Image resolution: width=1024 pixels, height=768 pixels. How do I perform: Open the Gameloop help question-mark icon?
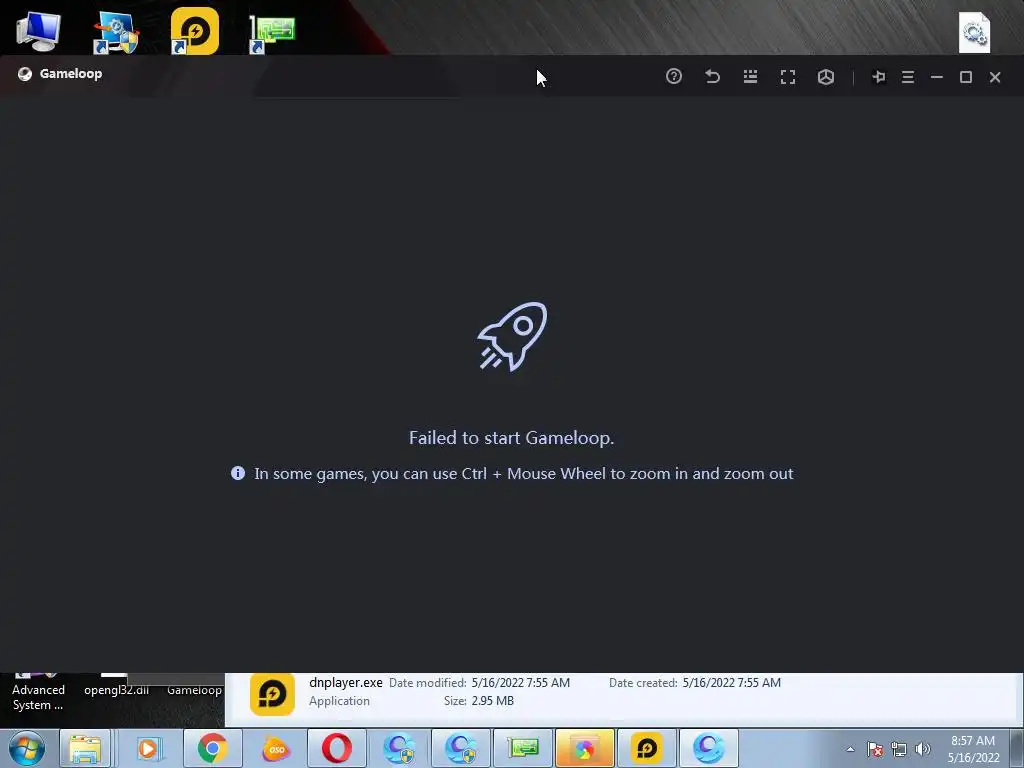click(674, 76)
